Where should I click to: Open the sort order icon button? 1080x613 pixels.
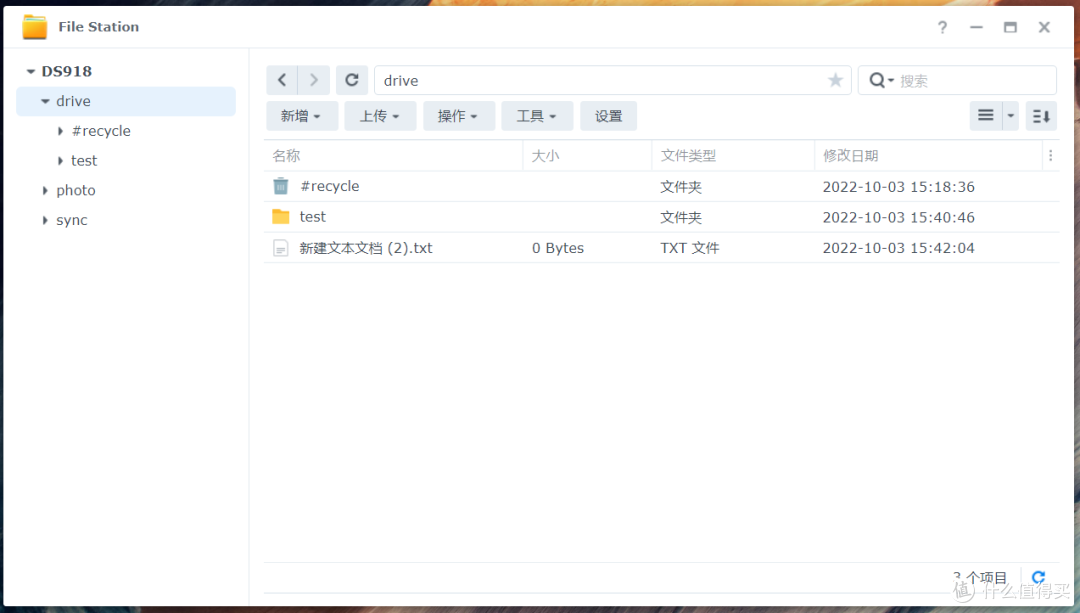click(1041, 116)
